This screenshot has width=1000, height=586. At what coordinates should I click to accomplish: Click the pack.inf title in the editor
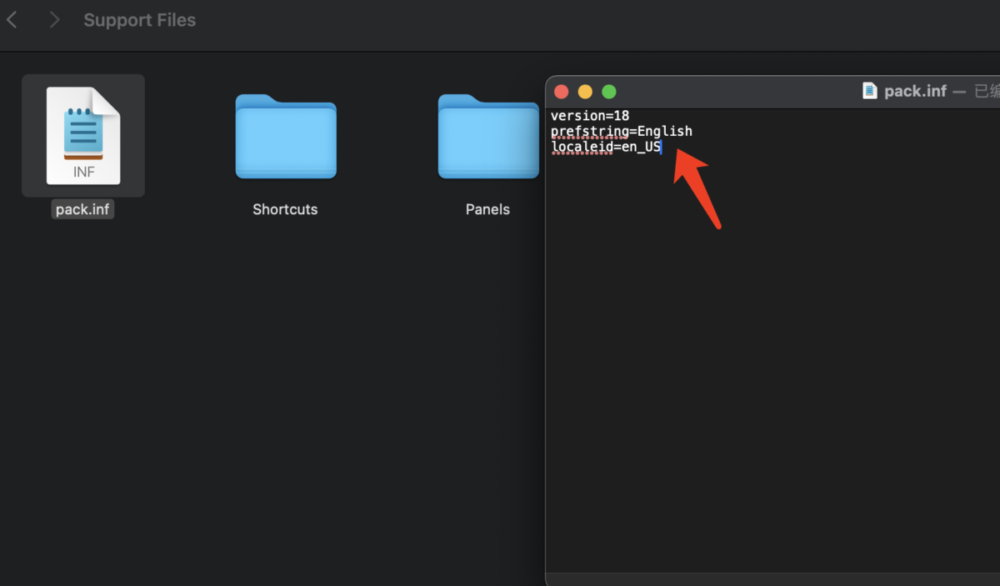[x=914, y=91]
